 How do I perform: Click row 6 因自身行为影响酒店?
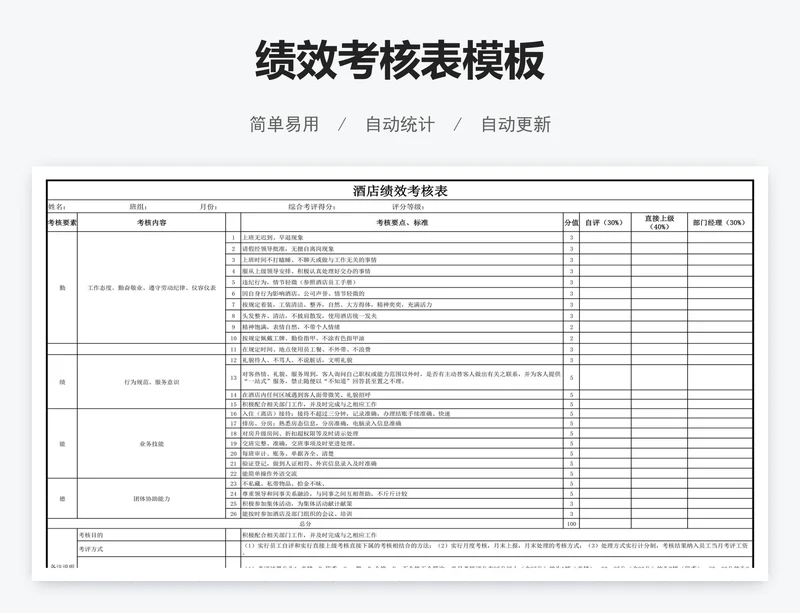tap(402, 293)
